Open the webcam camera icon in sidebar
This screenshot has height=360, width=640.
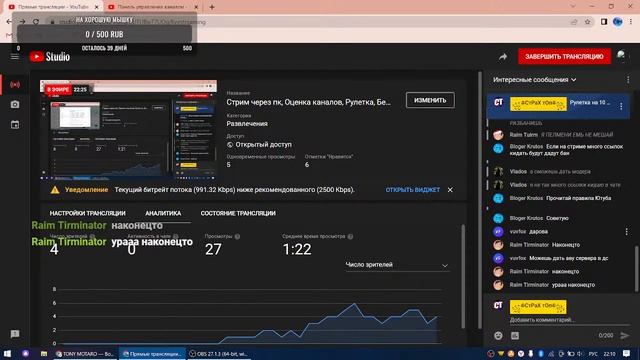(15, 104)
